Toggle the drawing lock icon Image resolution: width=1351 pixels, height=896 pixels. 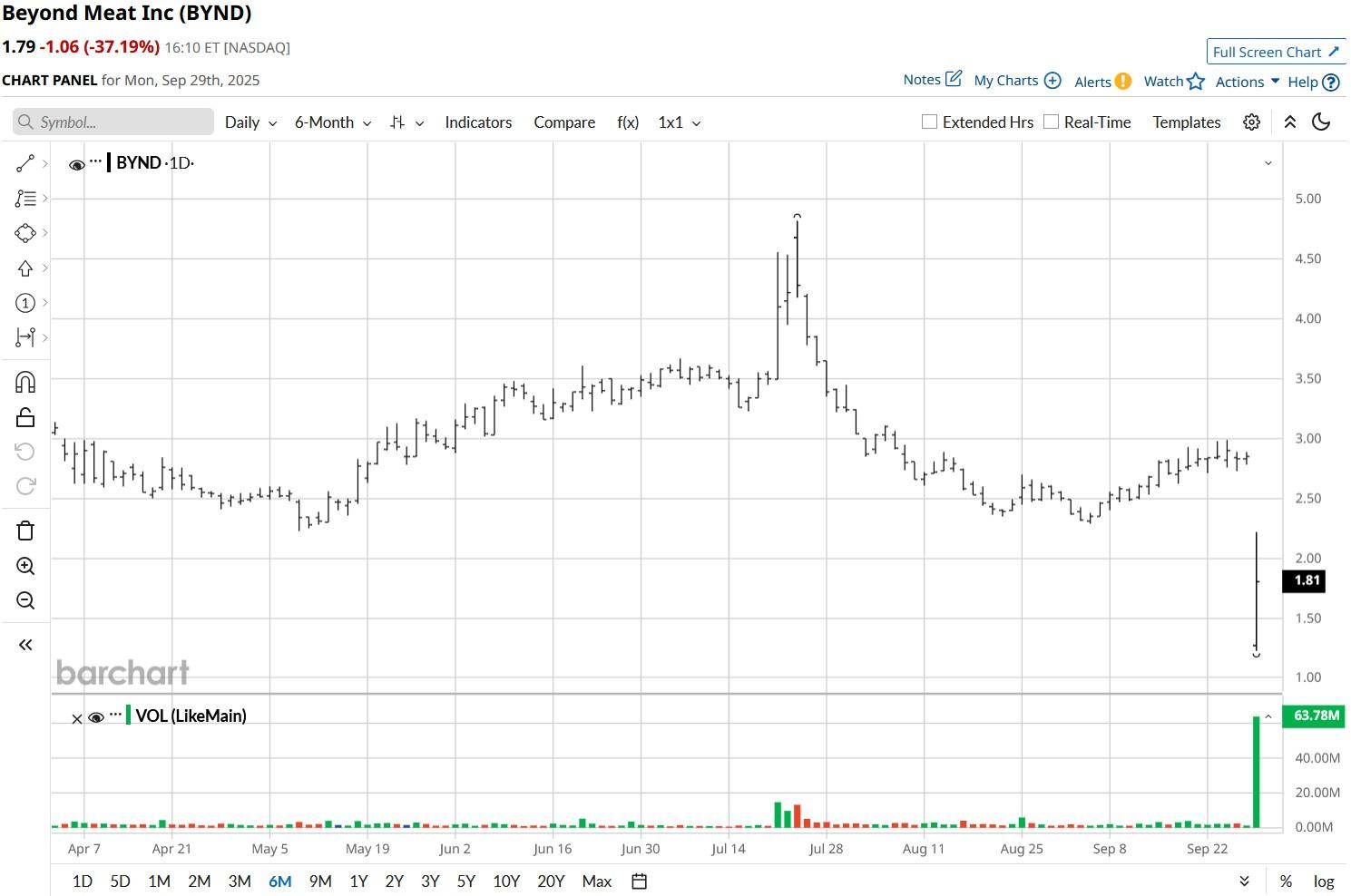[x=25, y=417]
